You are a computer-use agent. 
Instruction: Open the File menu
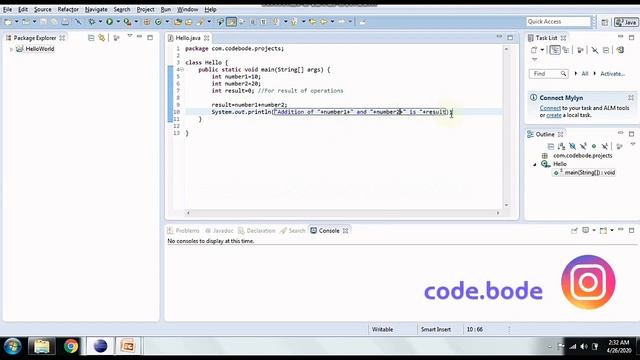(x=7, y=9)
